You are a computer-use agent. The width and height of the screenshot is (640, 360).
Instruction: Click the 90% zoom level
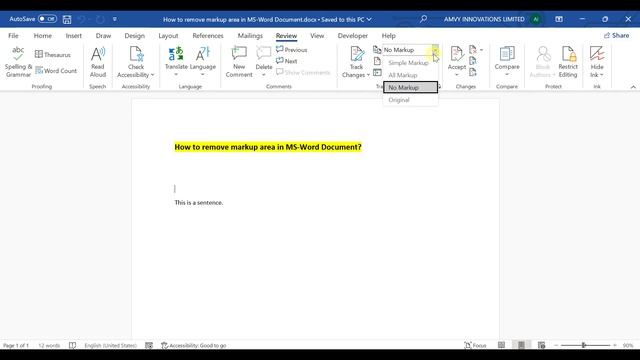click(628, 345)
